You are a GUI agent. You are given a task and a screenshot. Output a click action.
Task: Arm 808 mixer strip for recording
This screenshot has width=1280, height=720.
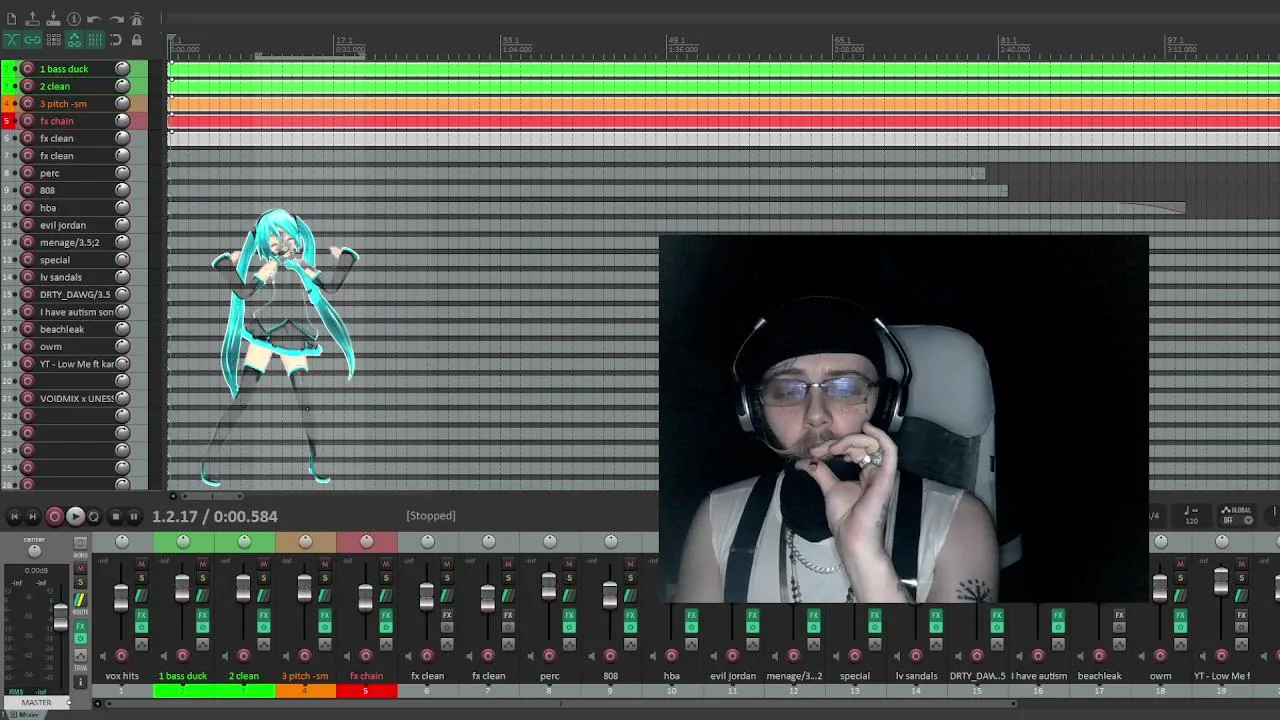609,656
